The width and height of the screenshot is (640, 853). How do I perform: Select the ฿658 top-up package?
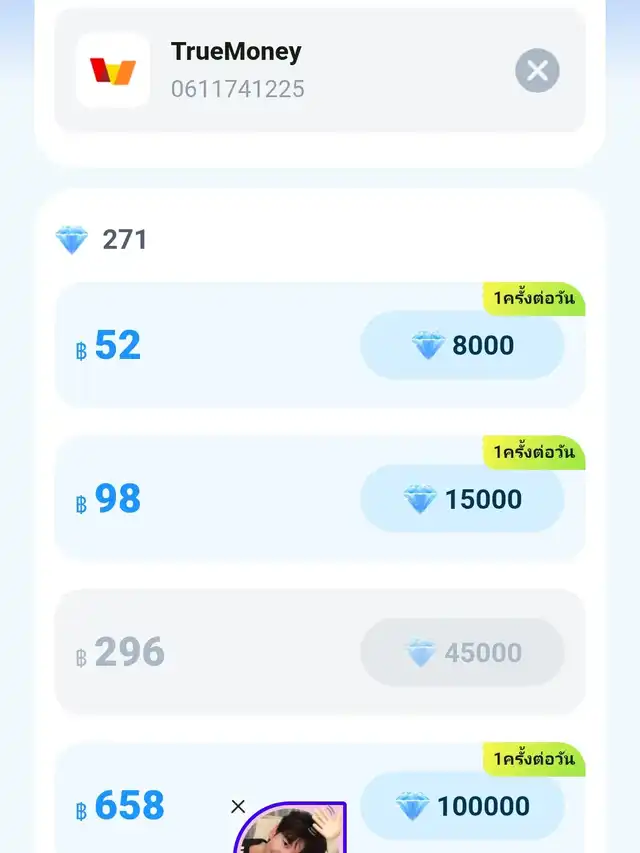(129, 806)
